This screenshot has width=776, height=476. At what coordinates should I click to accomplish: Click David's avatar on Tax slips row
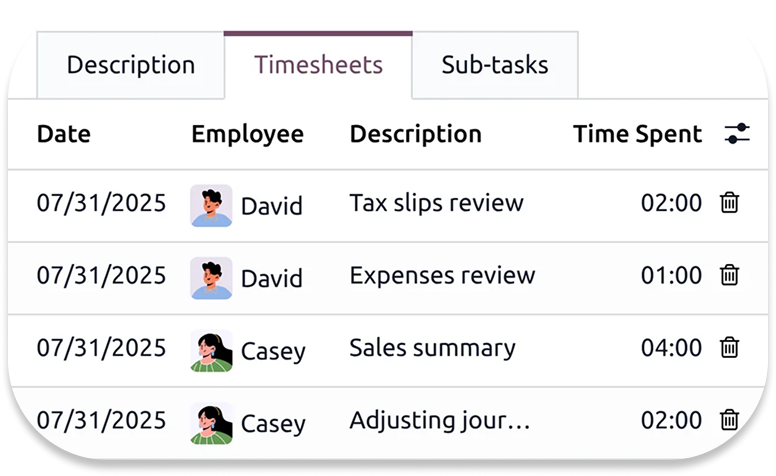[x=211, y=205]
